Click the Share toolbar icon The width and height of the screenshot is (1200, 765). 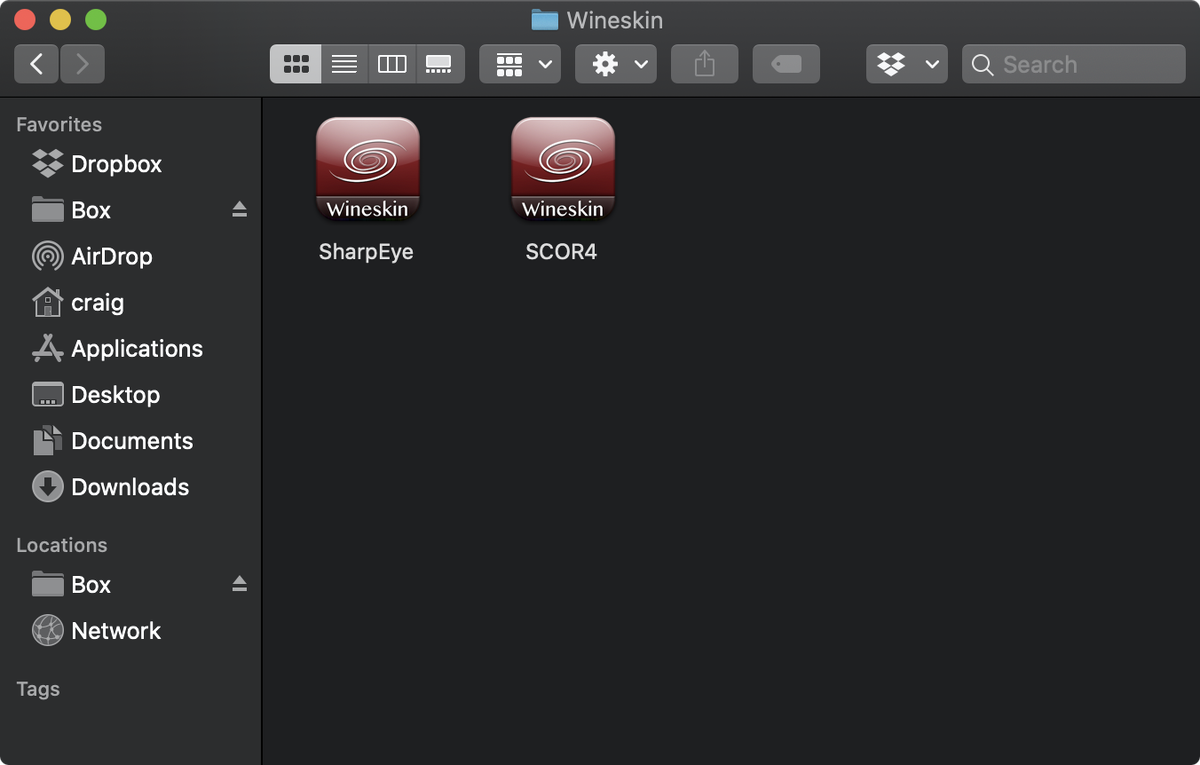(x=704, y=64)
